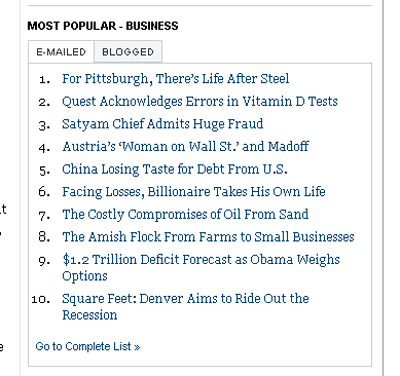
Task: Read 'China Losing Taste for Debt' story
Action: 174,169
